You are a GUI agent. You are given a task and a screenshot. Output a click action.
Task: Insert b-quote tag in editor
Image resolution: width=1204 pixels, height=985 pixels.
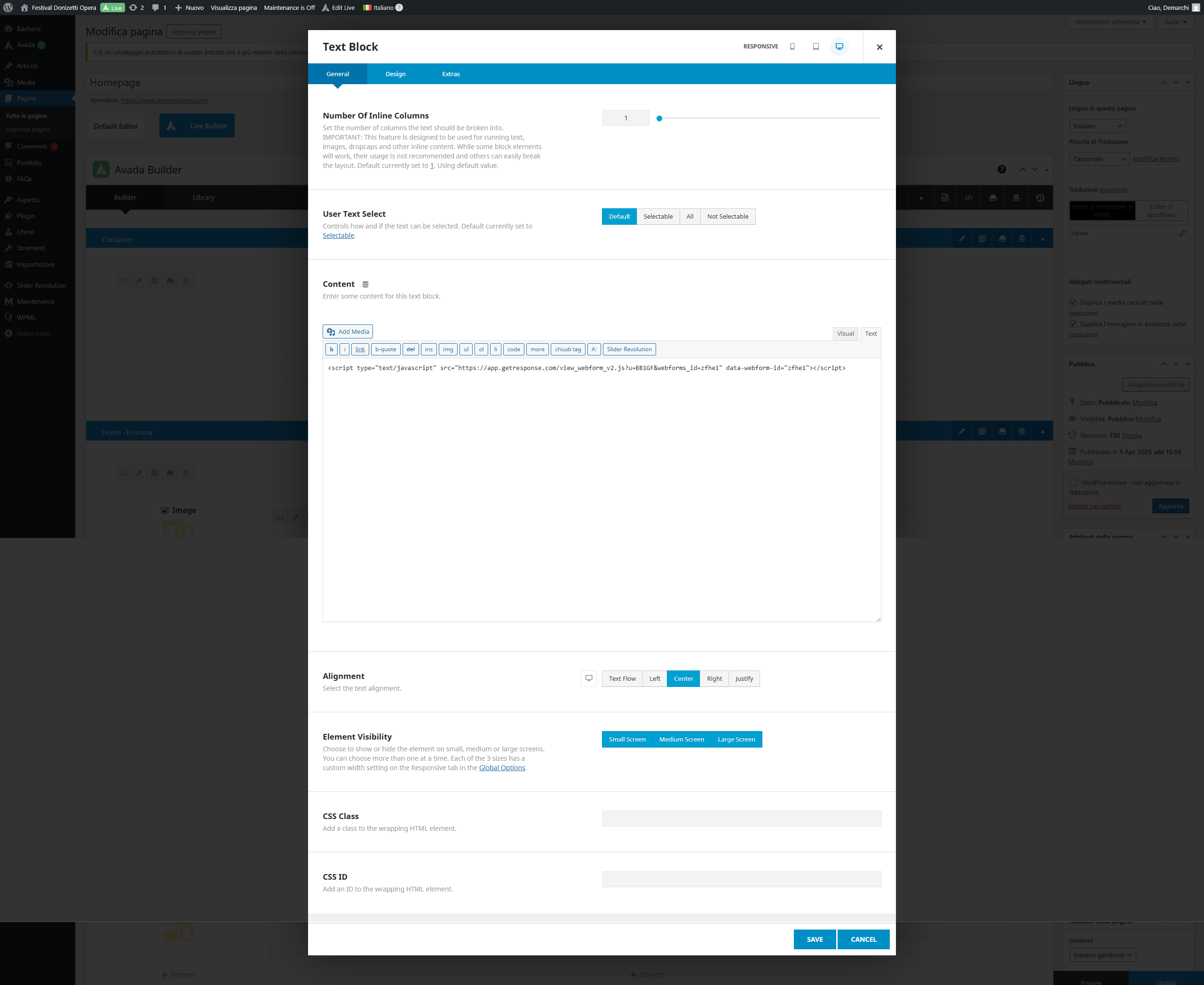tap(386, 349)
